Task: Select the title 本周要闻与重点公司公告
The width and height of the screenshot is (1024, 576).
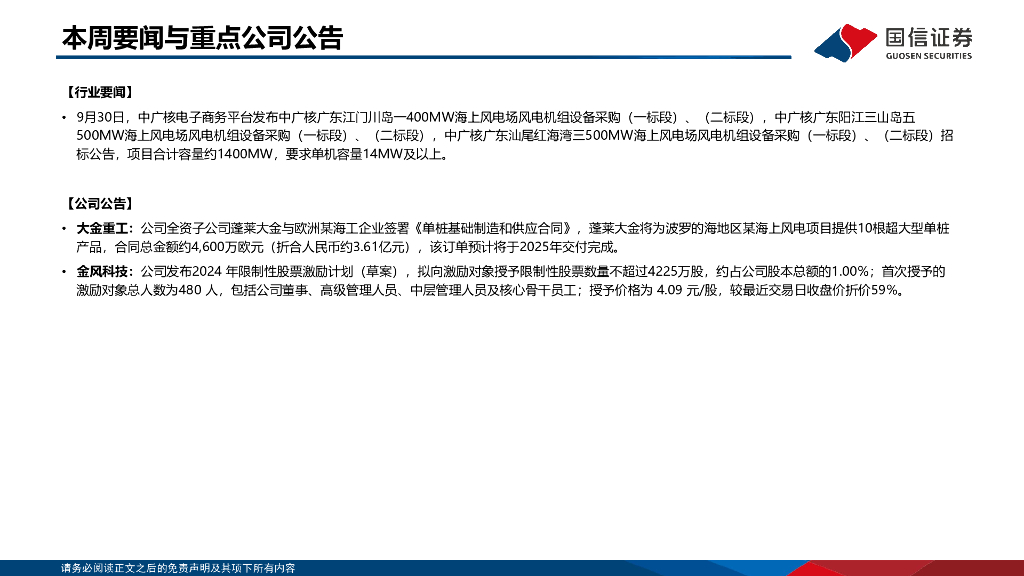Action: [x=202, y=38]
